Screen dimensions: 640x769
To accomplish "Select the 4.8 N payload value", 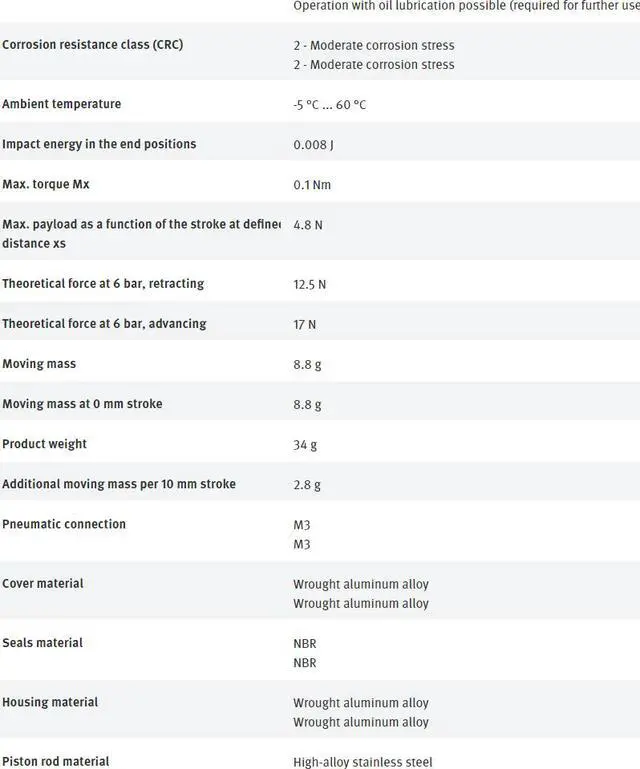I will [x=307, y=225].
